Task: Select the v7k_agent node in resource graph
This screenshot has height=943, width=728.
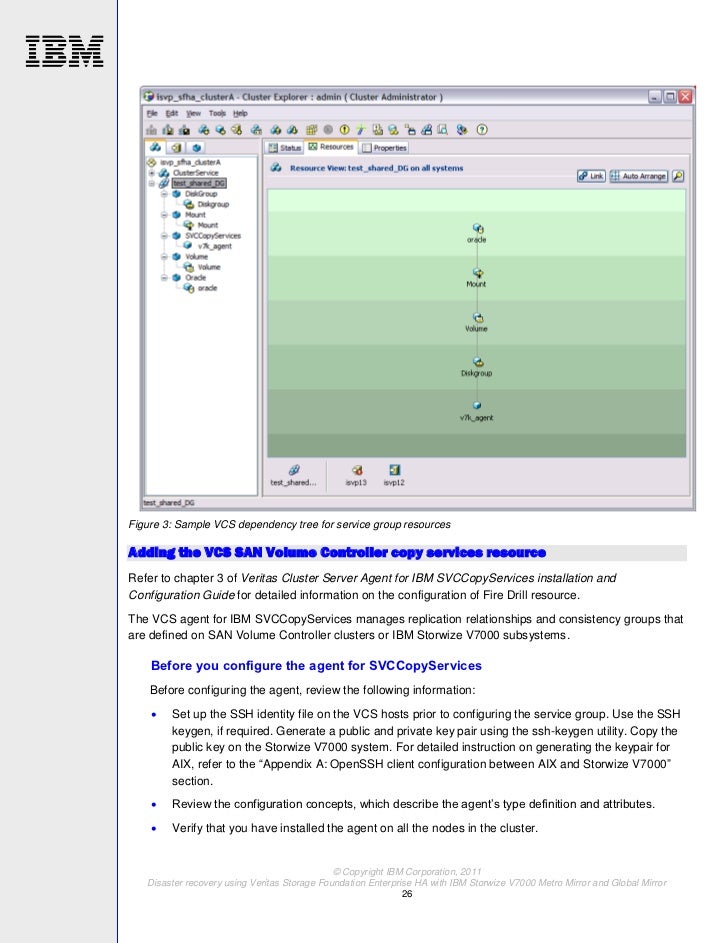Action: [477, 411]
